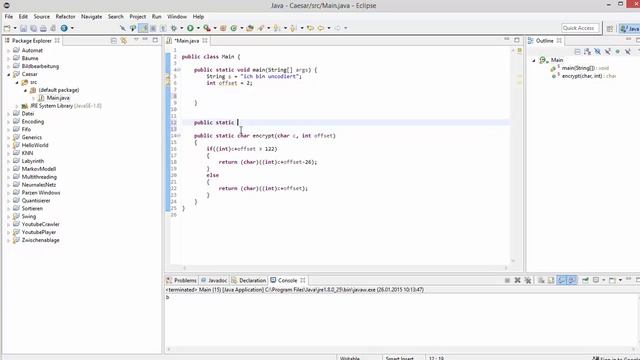Collapse All in the Outline view
The image size is (640, 360).
(578, 51)
